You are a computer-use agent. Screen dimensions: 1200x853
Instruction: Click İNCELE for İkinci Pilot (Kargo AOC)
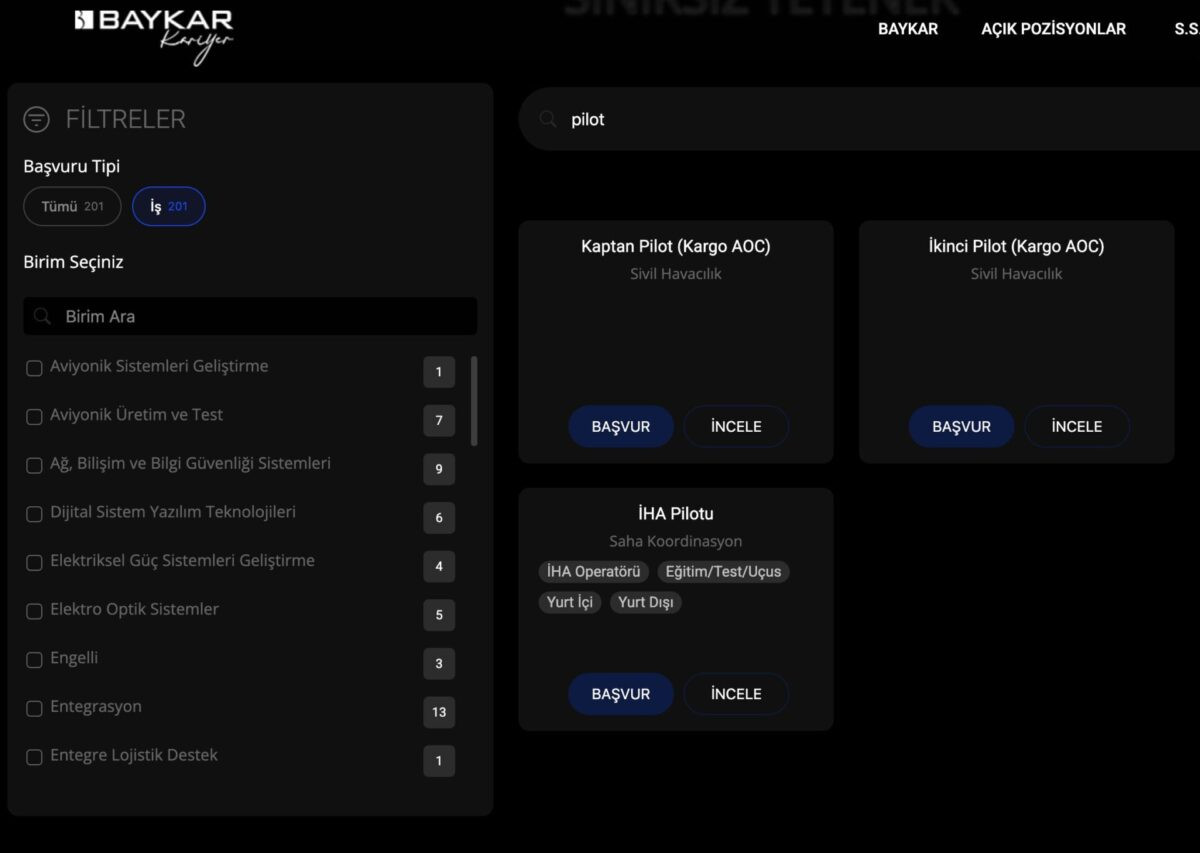(x=1077, y=426)
